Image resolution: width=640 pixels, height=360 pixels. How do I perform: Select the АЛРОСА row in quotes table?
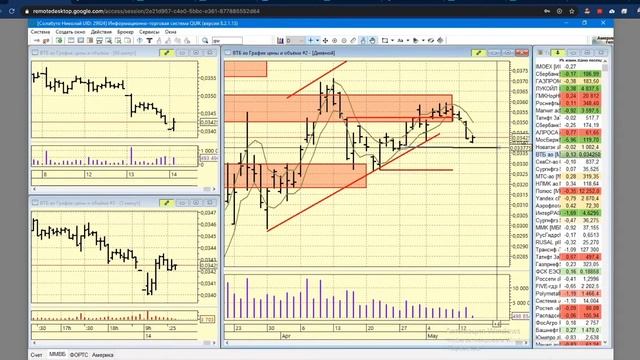coord(568,133)
